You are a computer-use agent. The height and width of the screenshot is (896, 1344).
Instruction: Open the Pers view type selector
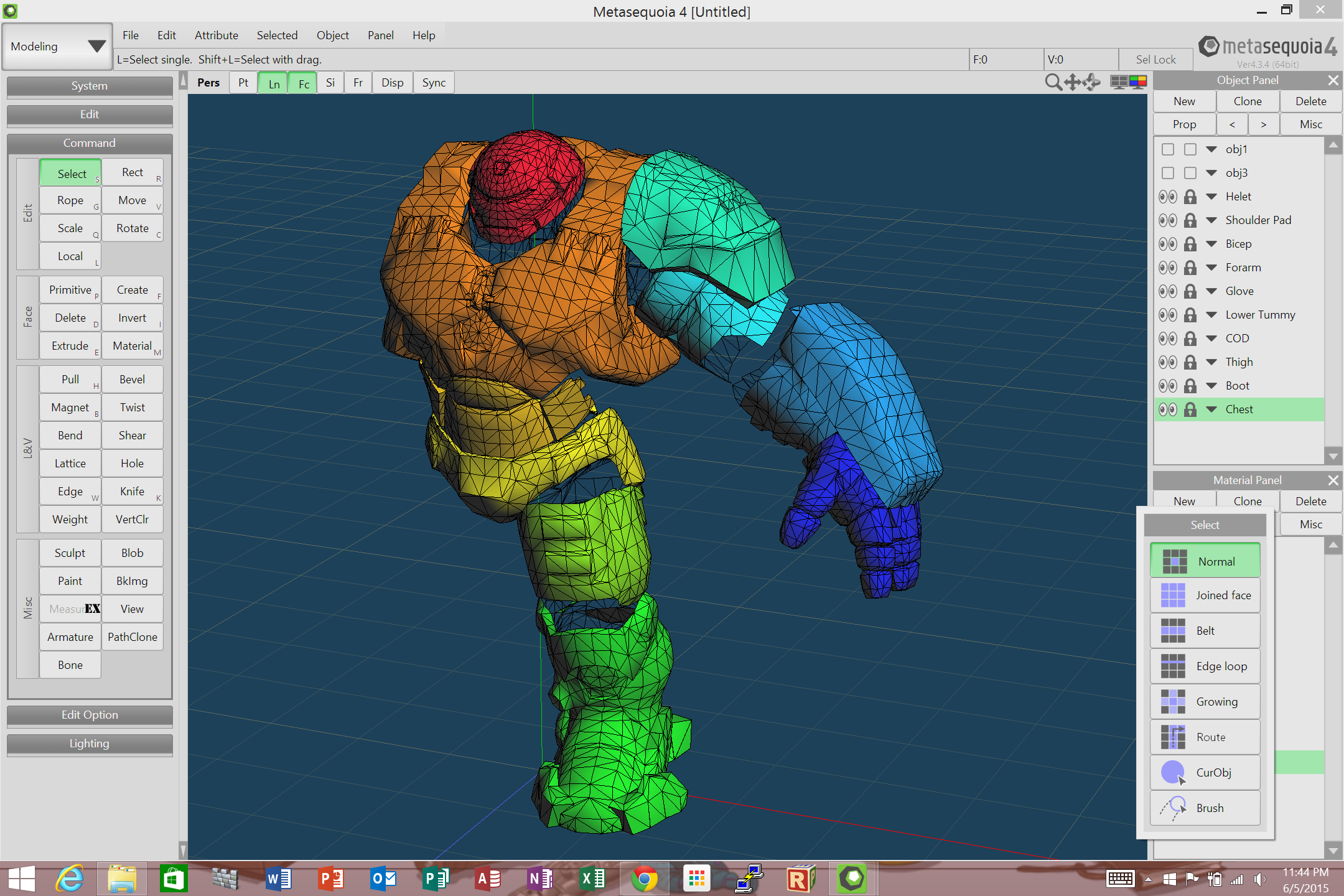pyautogui.click(x=208, y=83)
